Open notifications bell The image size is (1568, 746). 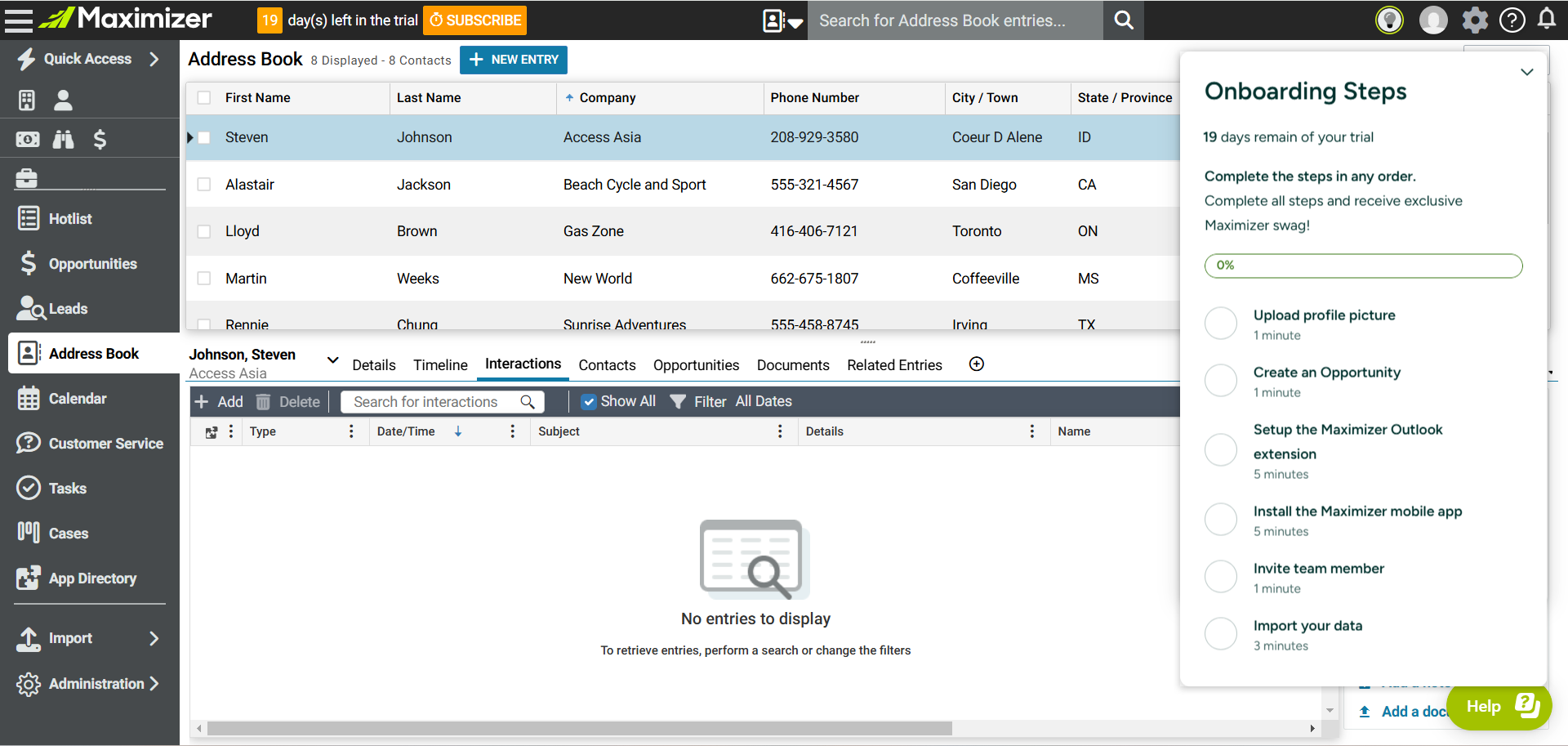tap(1547, 19)
